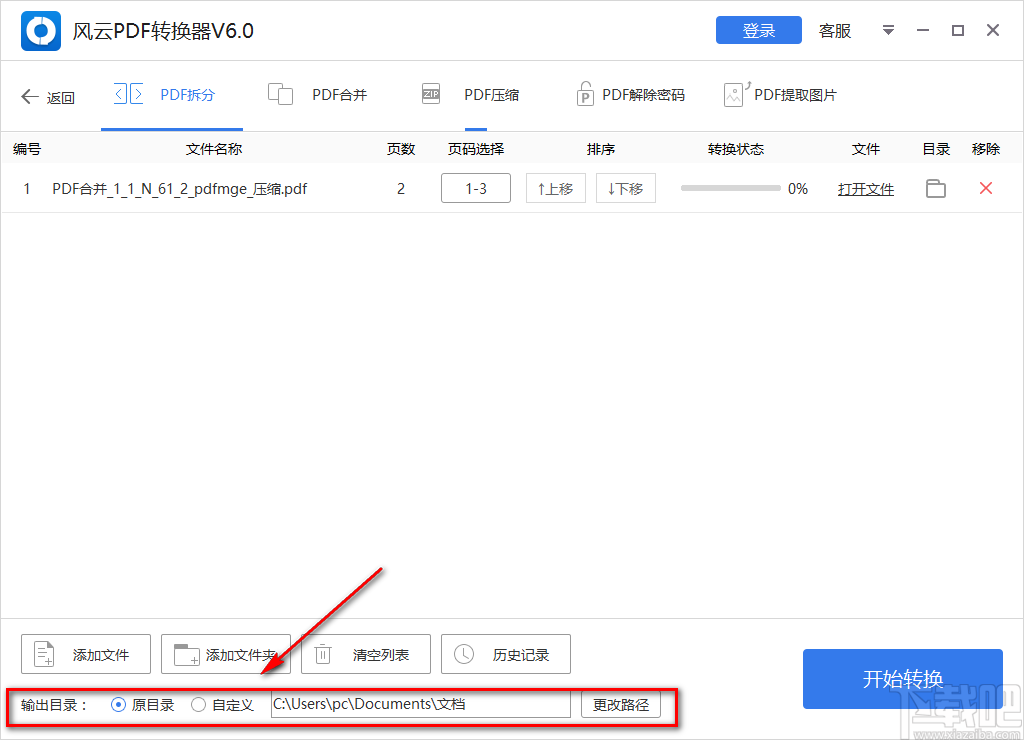Click the back arrow next to 返回
This screenshot has height=740, width=1024.
29,96
